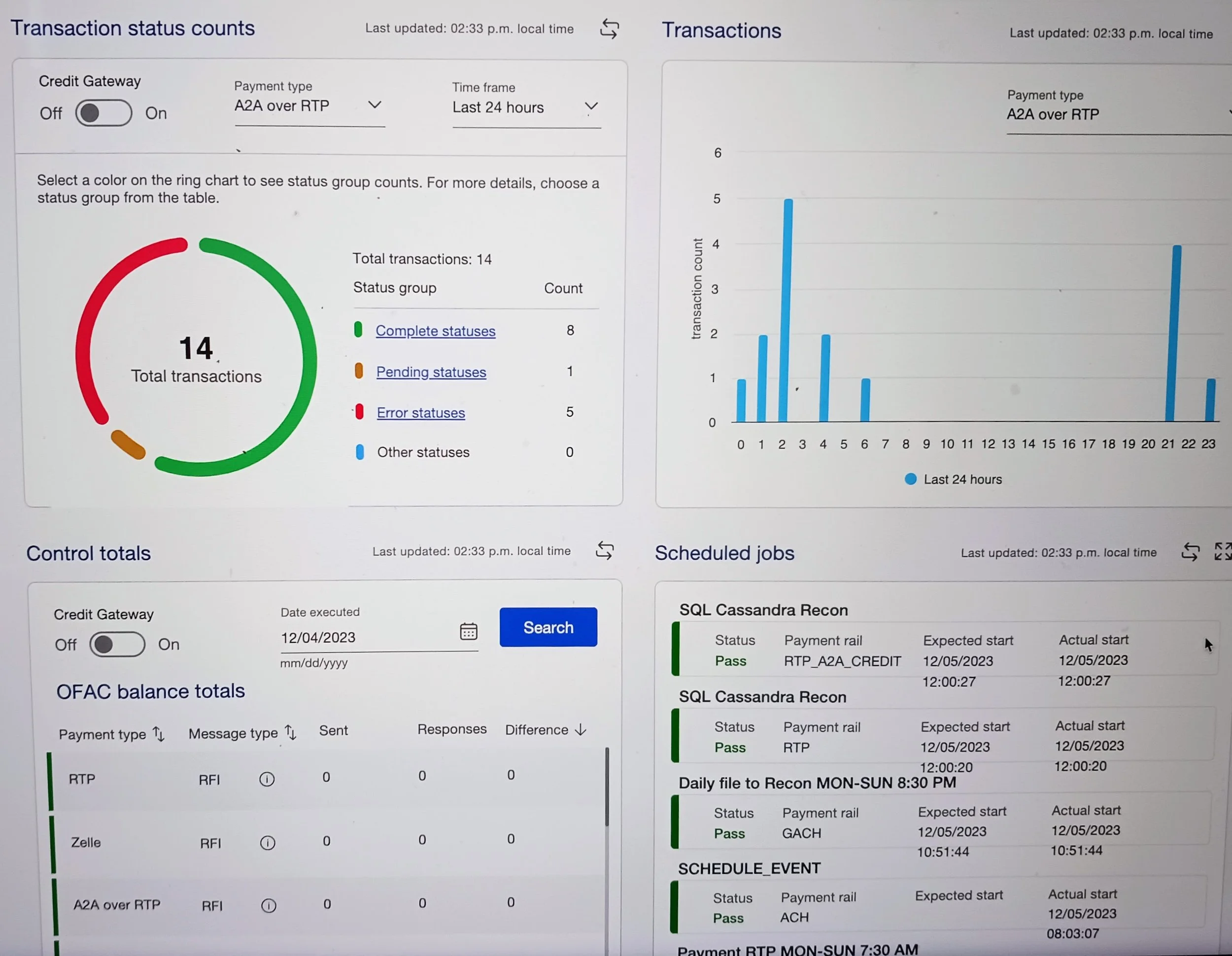Sort table by Payment type column

[x=159, y=734]
